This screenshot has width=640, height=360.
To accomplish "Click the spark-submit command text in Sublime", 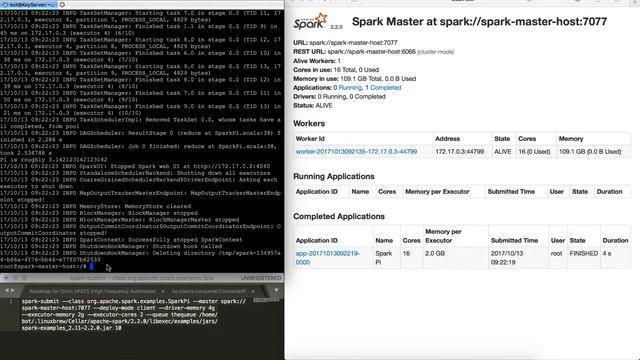I will (x=134, y=315).
